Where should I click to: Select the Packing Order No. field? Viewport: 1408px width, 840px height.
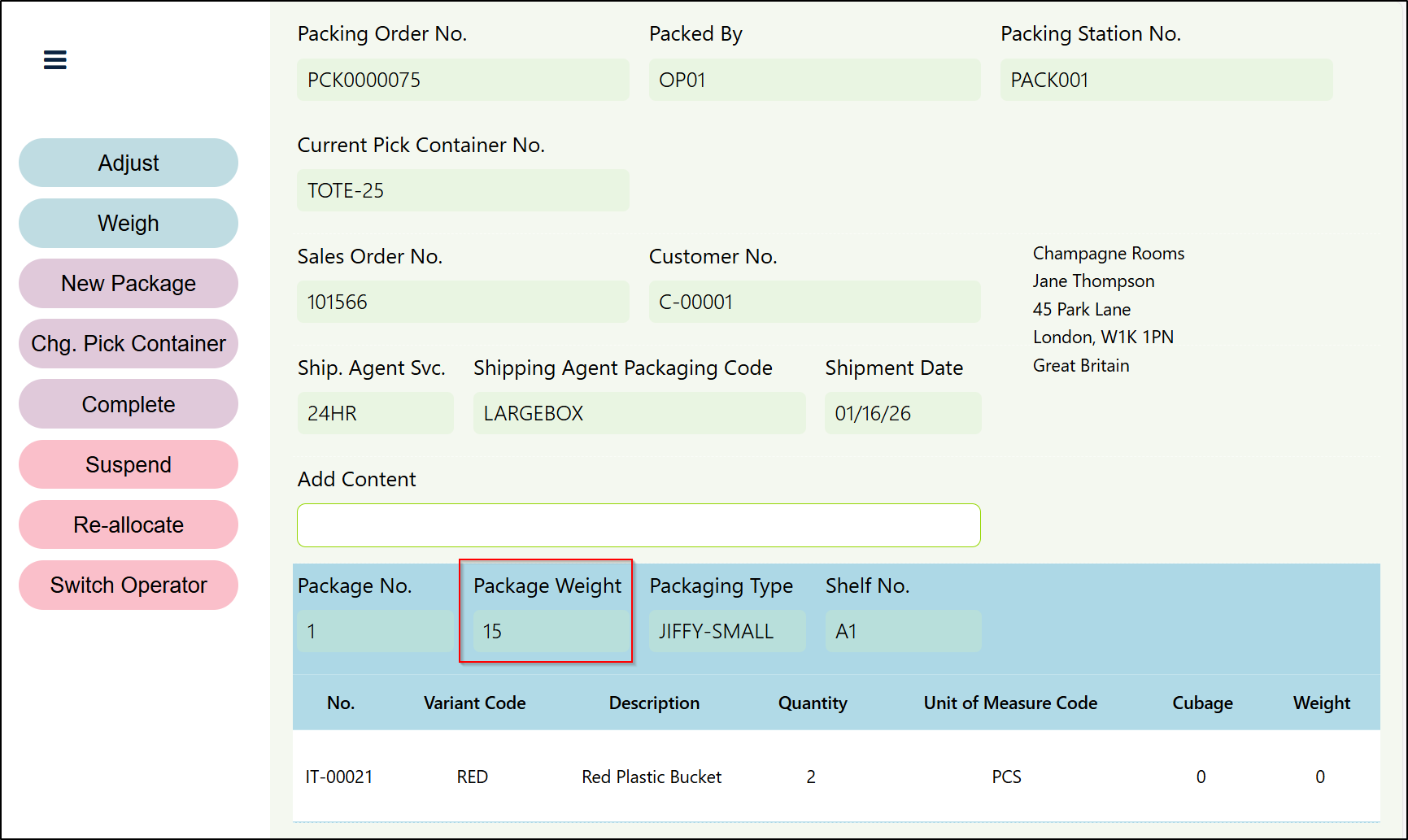[x=463, y=80]
